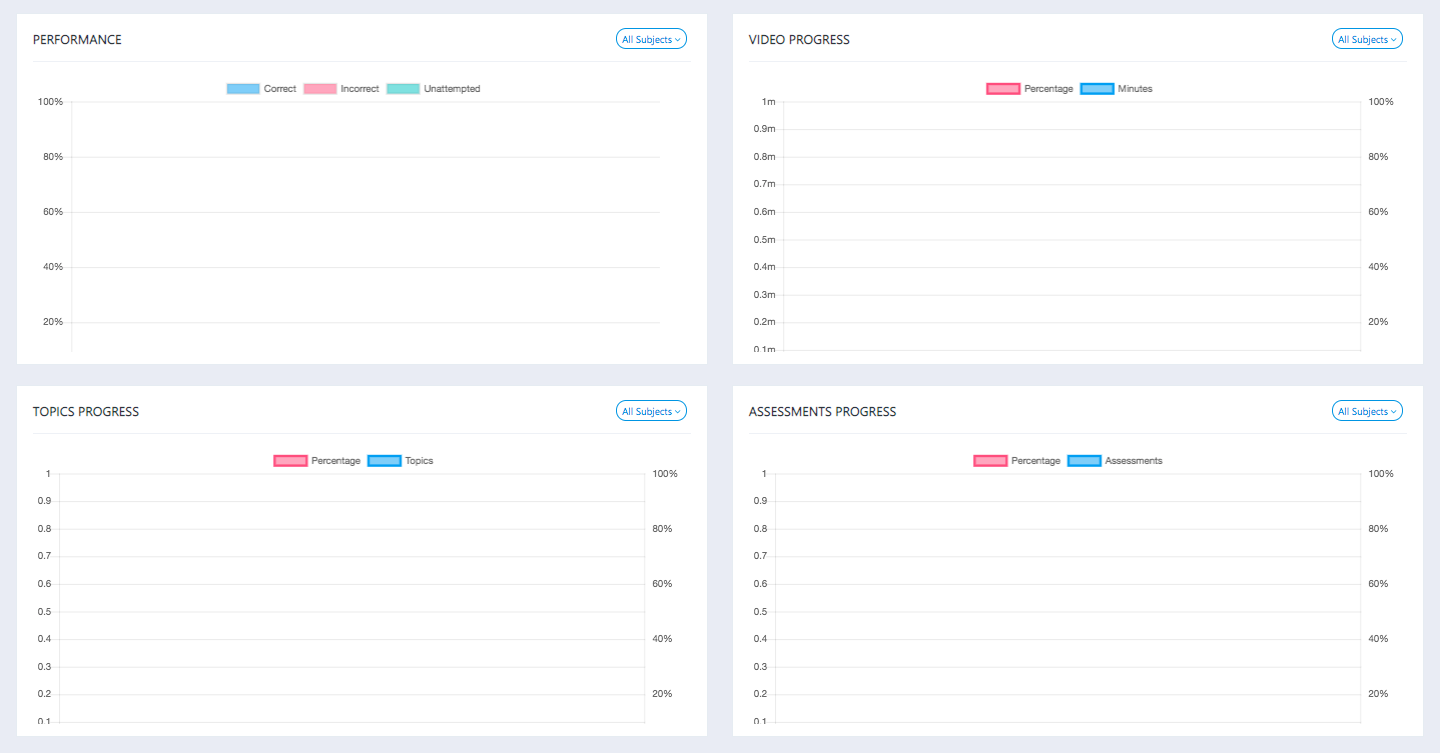Click the 60% axis label in Performance chart

pyautogui.click(x=52, y=212)
